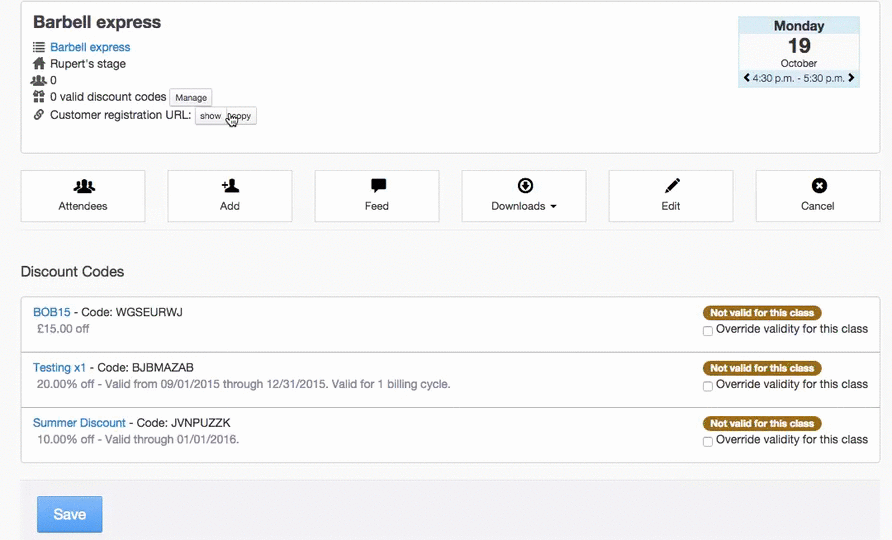Click the Add attendee icon button
This screenshot has height=540, width=892.
tap(230, 195)
